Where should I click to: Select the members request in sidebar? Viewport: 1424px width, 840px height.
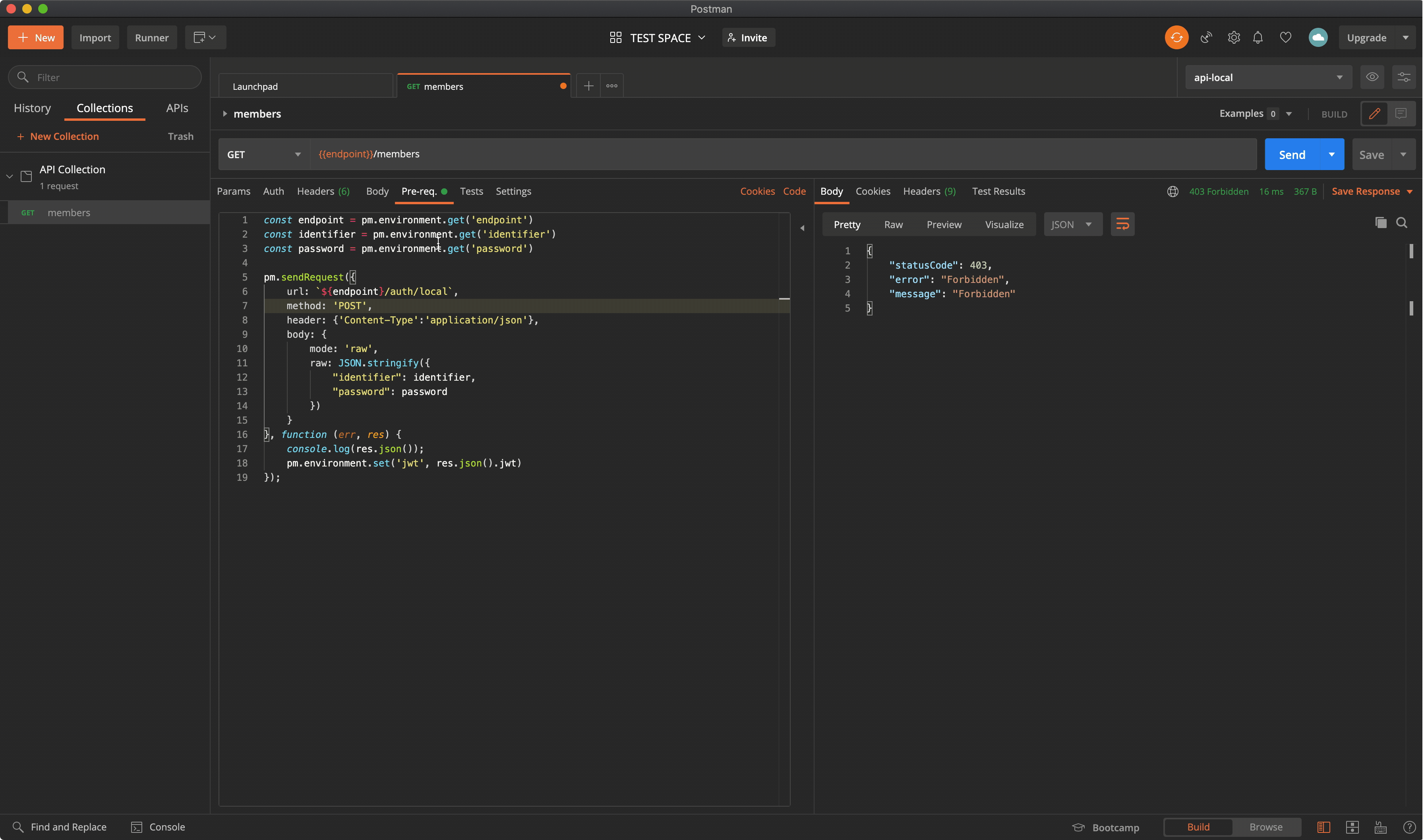[x=105, y=212]
